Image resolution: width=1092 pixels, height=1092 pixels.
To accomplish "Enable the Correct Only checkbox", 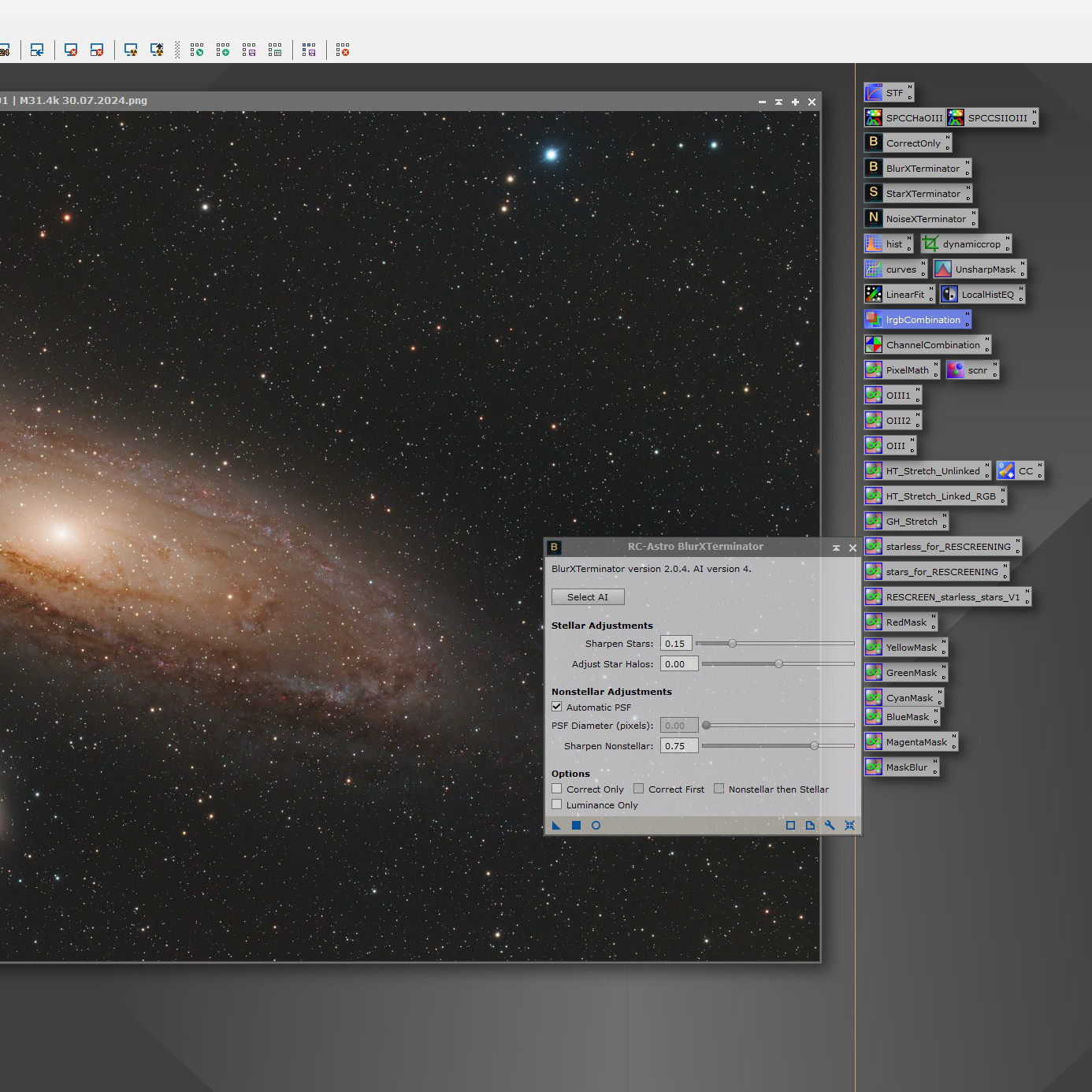I will [557, 789].
